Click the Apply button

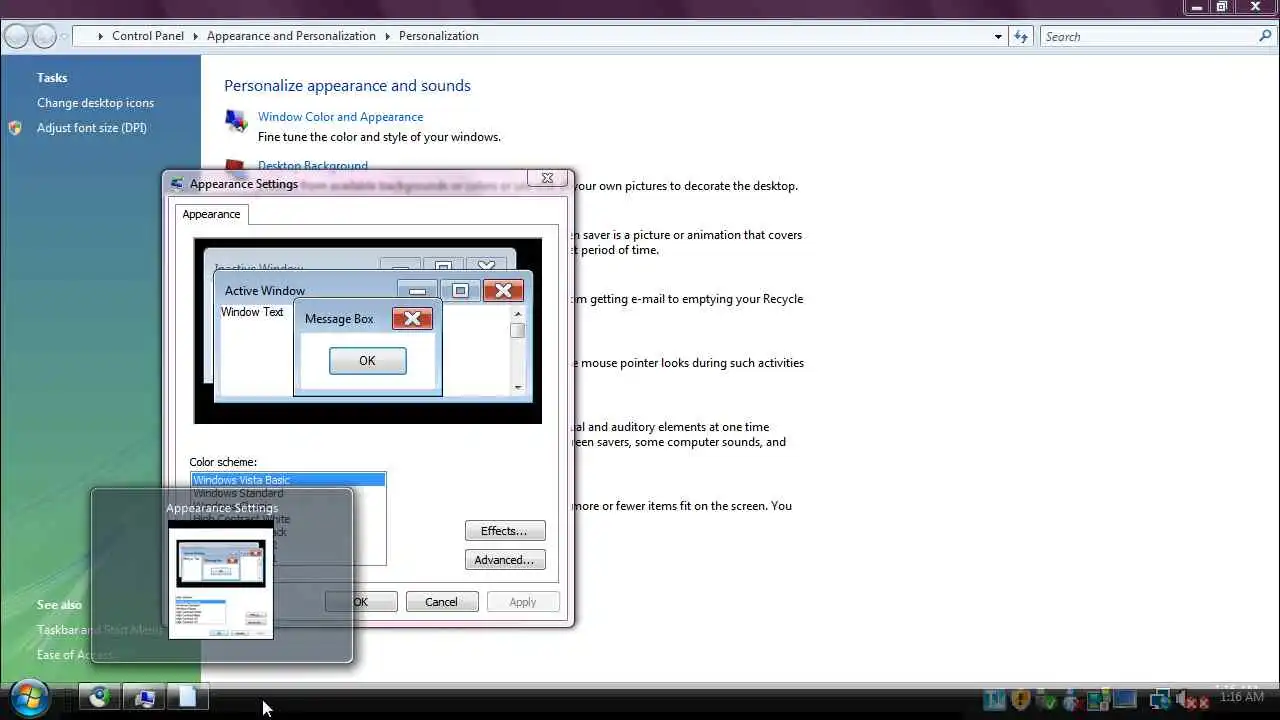523,602
